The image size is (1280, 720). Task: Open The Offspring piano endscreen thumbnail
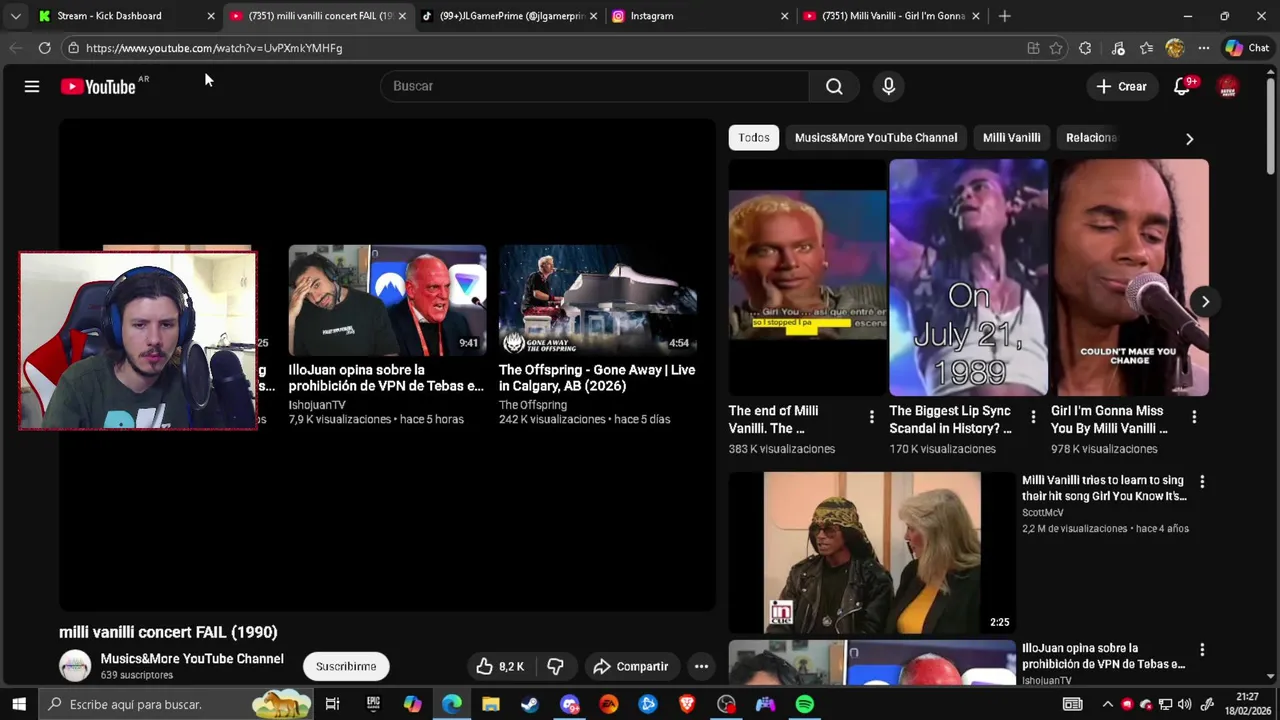coord(598,300)
